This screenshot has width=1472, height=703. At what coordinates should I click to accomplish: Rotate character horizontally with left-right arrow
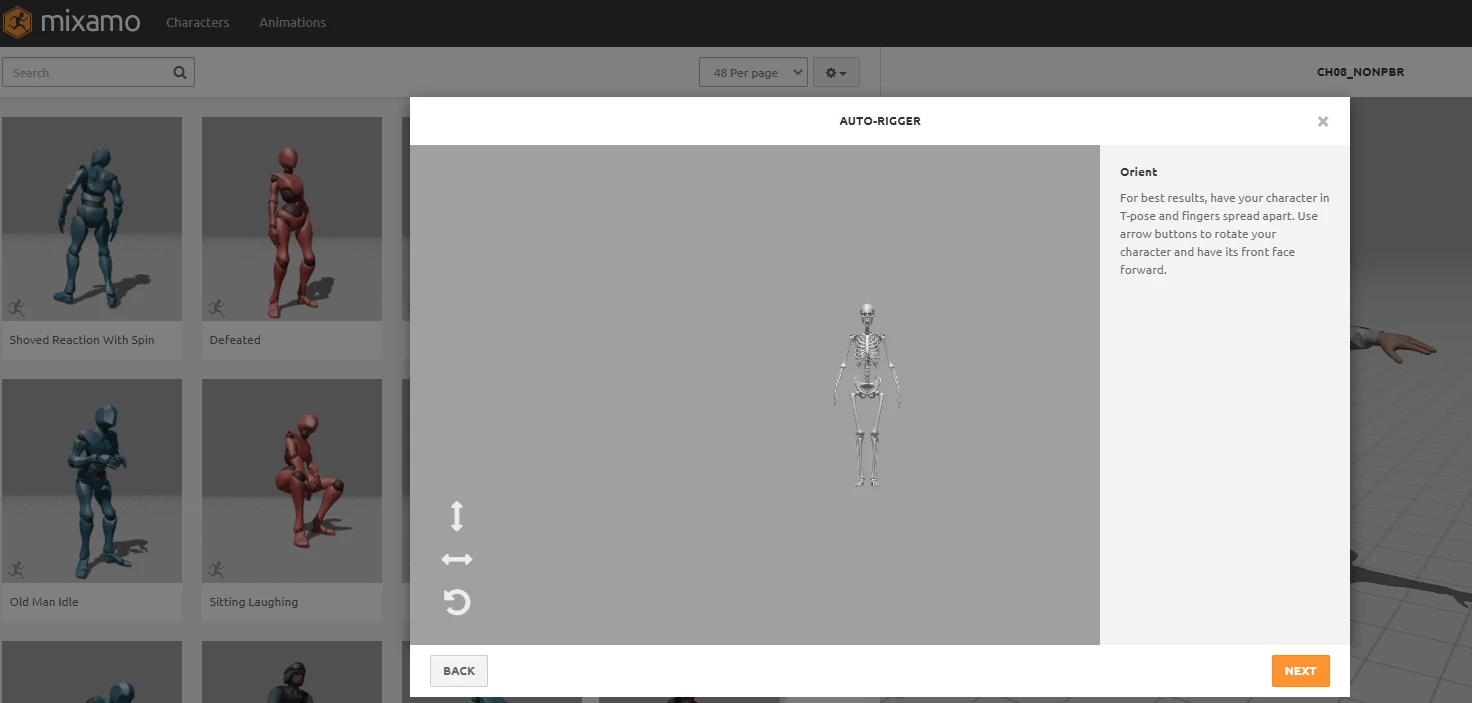point(457,559)
